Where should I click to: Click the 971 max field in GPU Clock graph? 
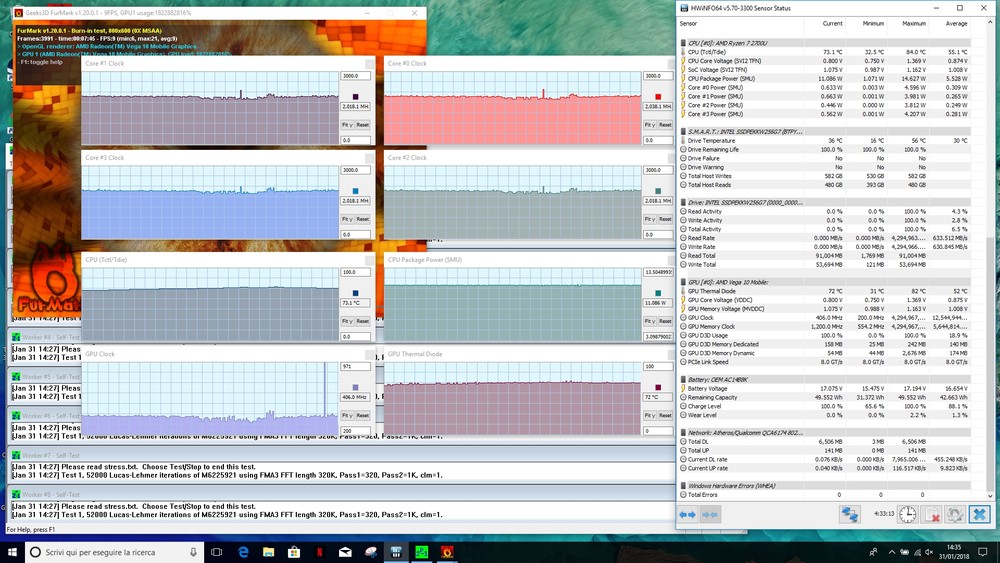(x=355, y=367)
